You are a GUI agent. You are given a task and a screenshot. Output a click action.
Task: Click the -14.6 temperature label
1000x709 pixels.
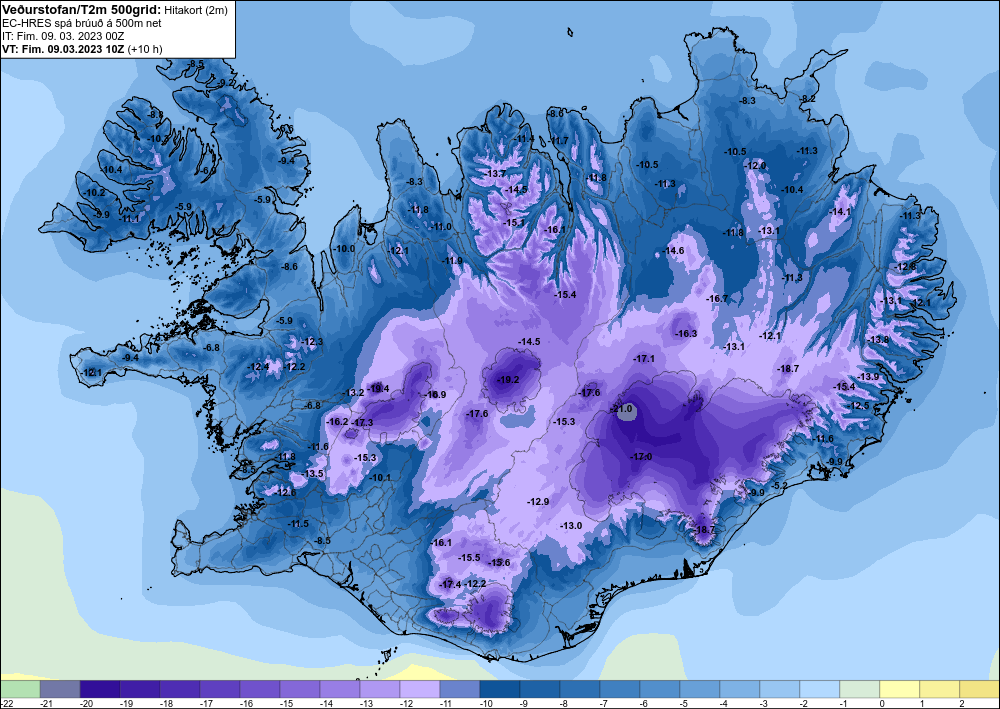673,251
